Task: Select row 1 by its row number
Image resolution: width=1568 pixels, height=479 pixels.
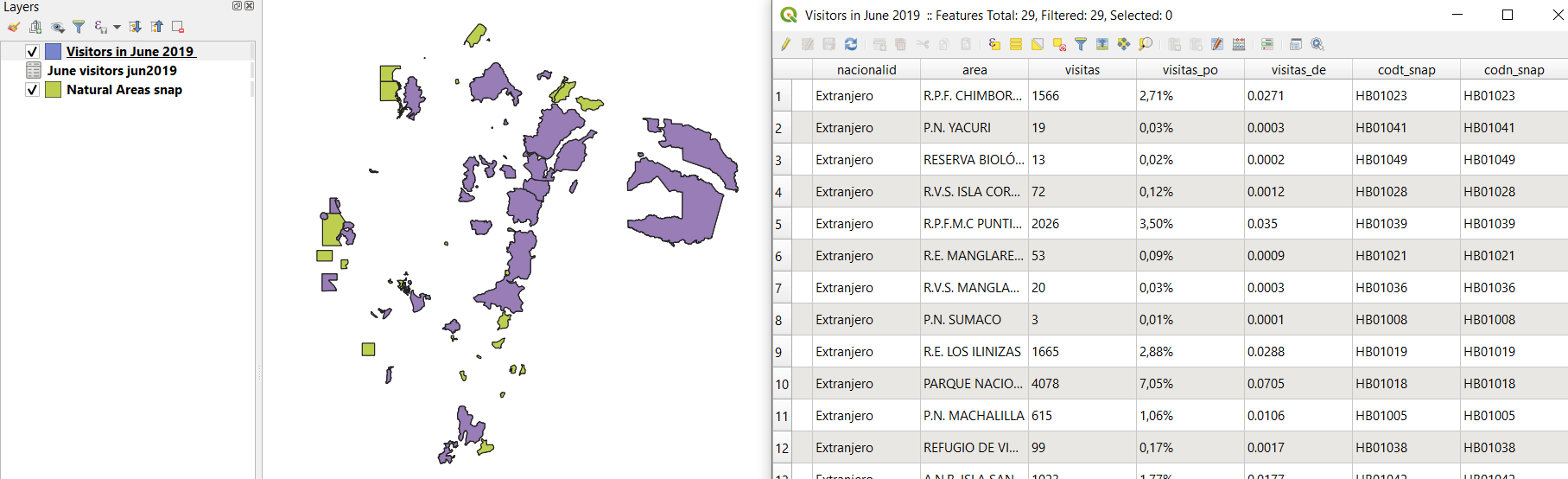Action: (x=782, y=96)
